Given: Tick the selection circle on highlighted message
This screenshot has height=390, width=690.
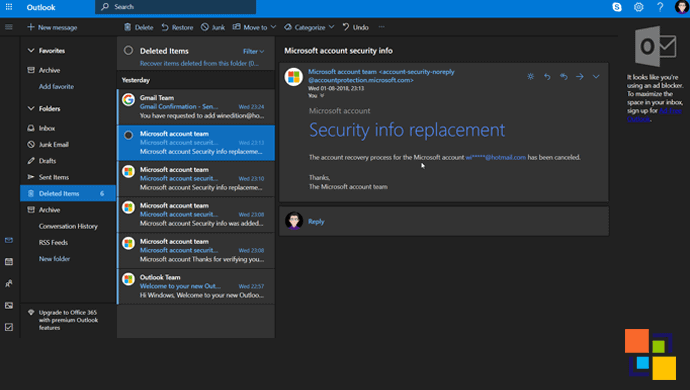Looking at the screenshot, I should click(x=128, y=136).
